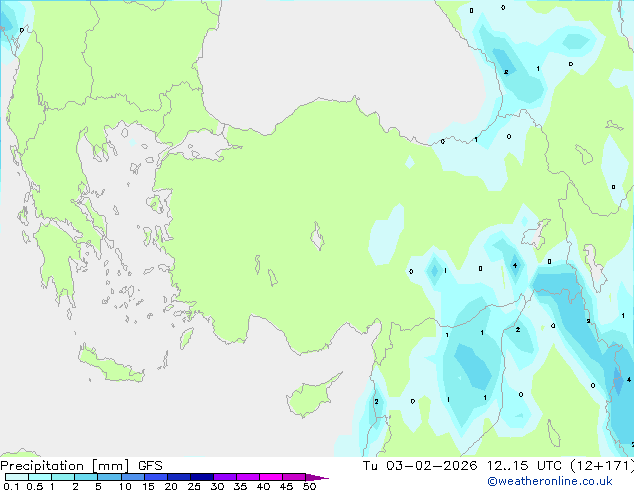The height and width of the screenshot is (490, 634).
Task: Pick the purple swatch between 35 and 40
Action: tap(247, 477)
